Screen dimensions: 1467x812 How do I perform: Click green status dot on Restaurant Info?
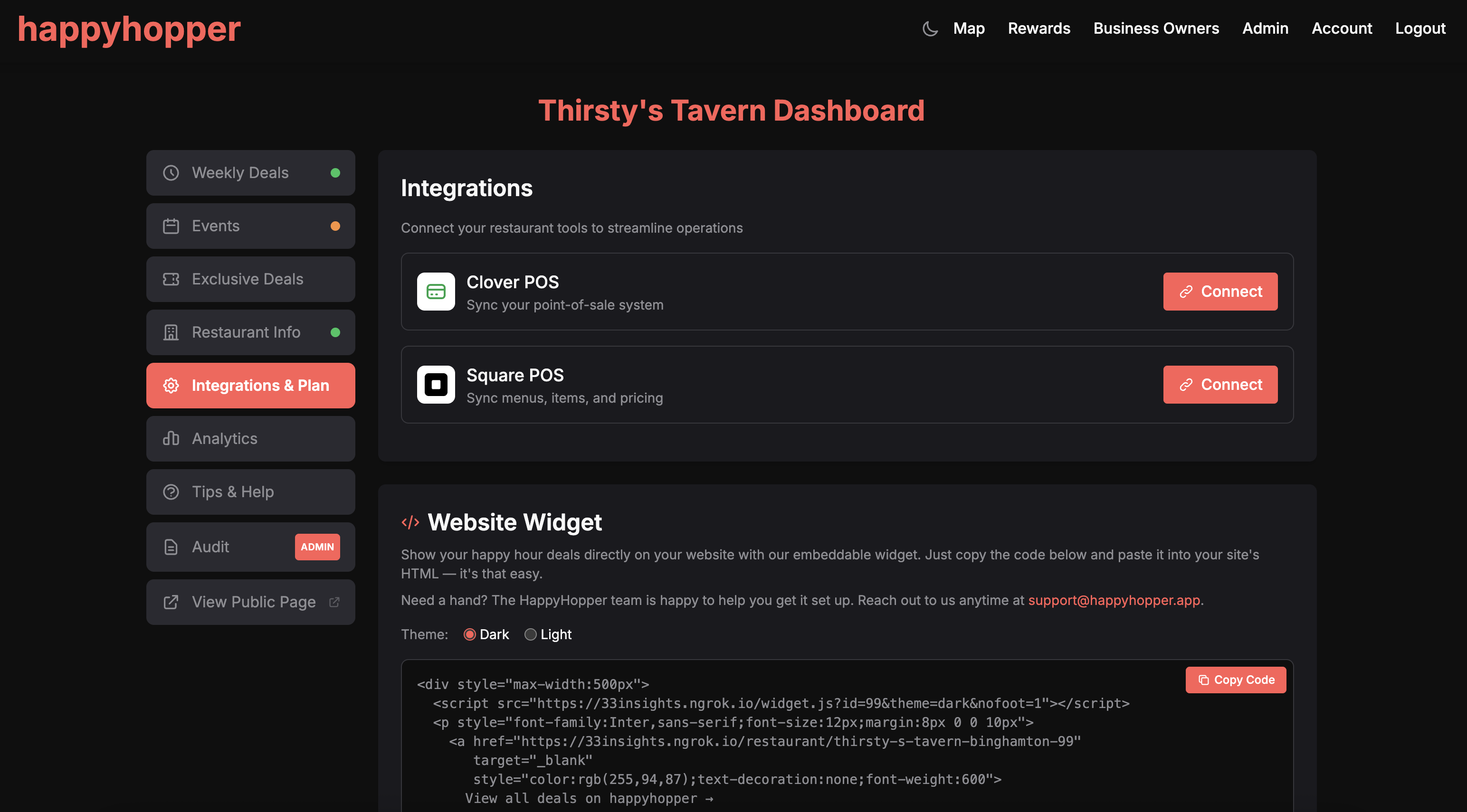pos(335,332)
